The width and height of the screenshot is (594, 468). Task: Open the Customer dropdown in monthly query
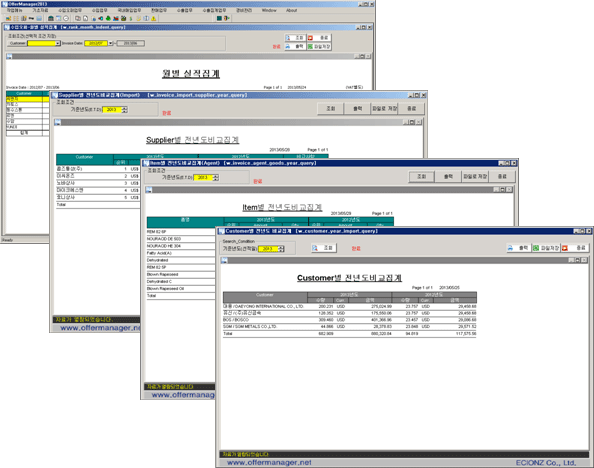pyautogui.click(x=58, y=44)
